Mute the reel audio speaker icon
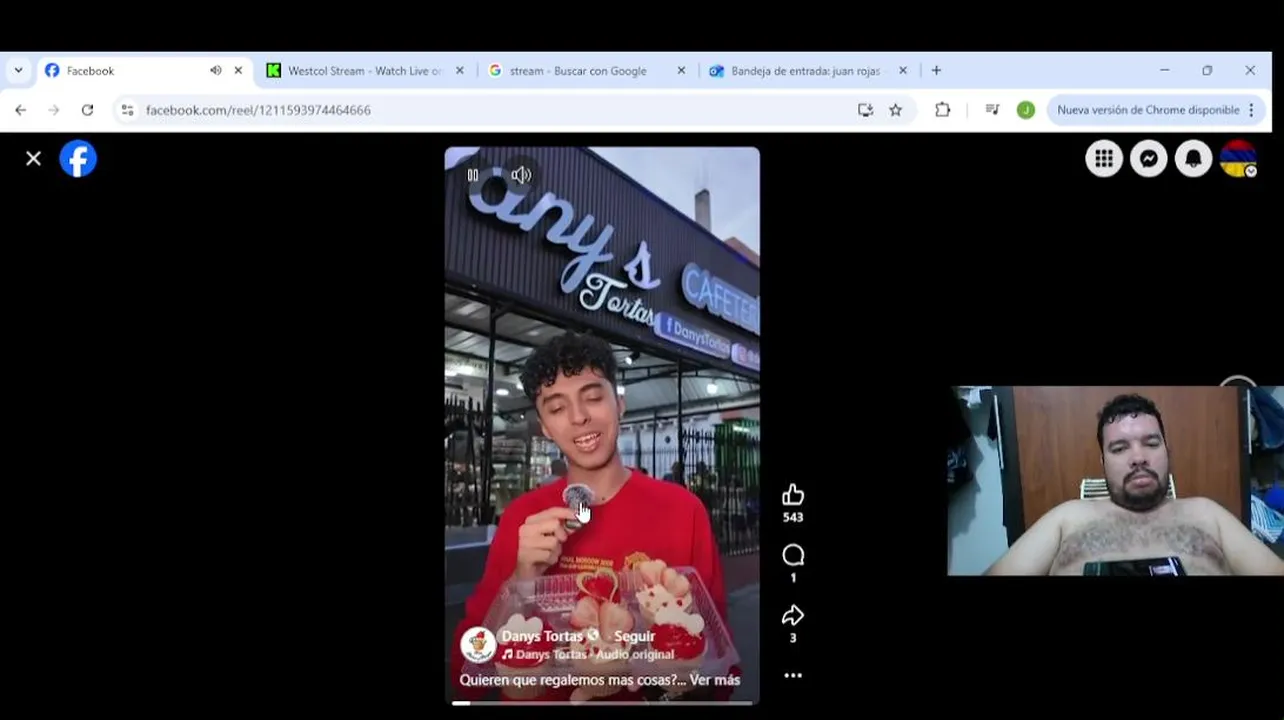Screen dimensions: 1284x720 tap(521, 175)
